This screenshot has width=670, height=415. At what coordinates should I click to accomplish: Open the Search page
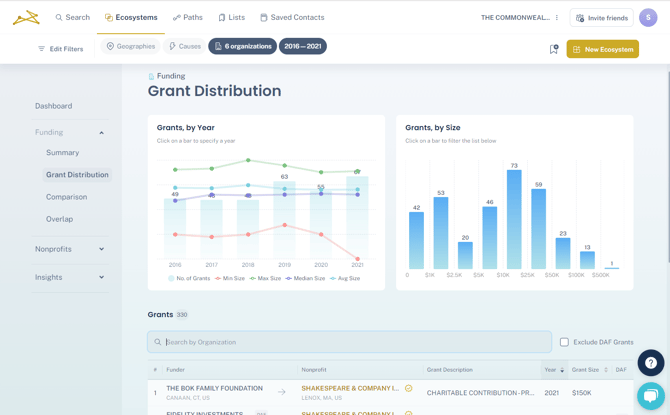[72, 17]
